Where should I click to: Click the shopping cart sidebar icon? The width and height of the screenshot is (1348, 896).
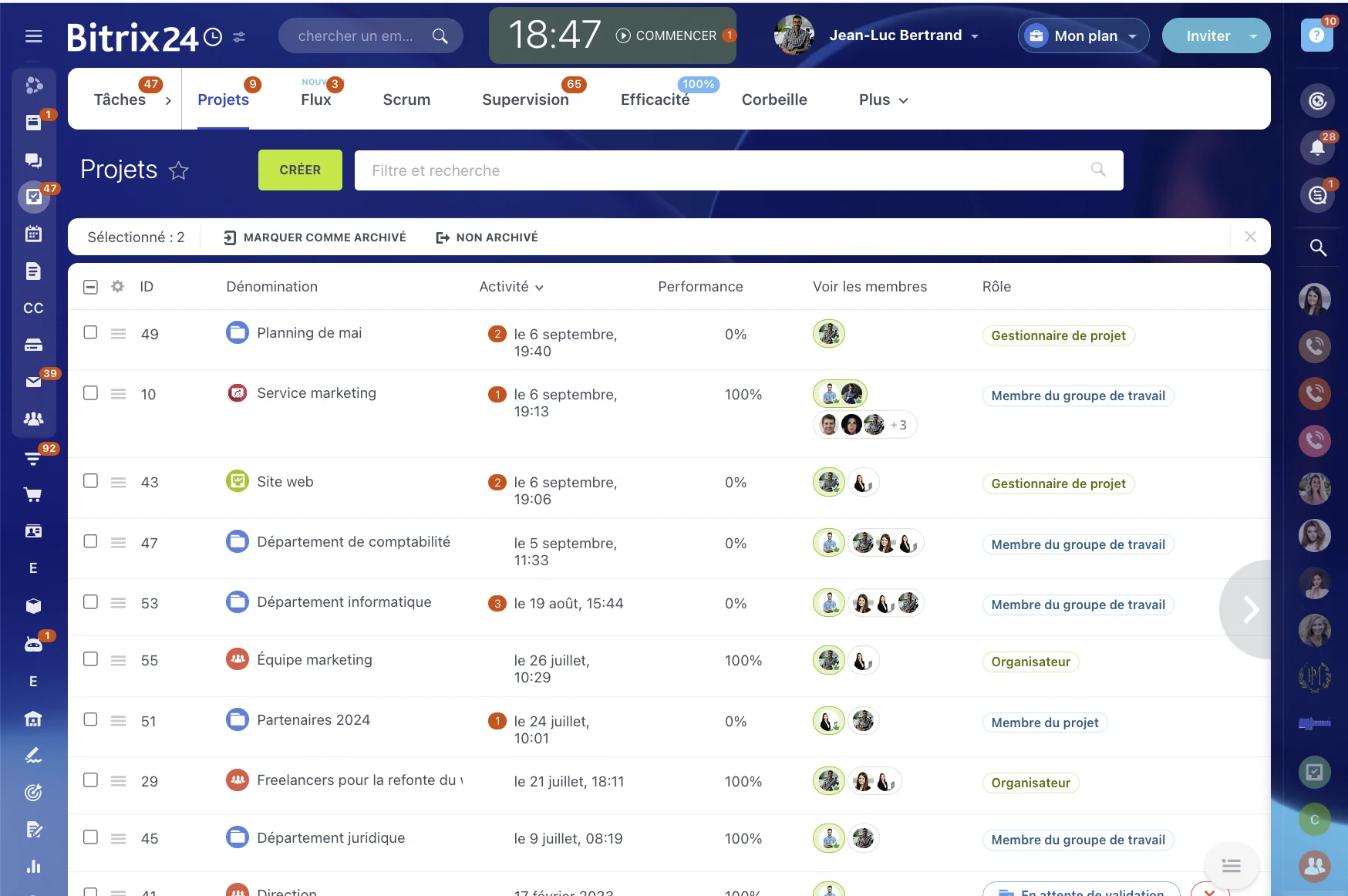[x=33, y=494]
